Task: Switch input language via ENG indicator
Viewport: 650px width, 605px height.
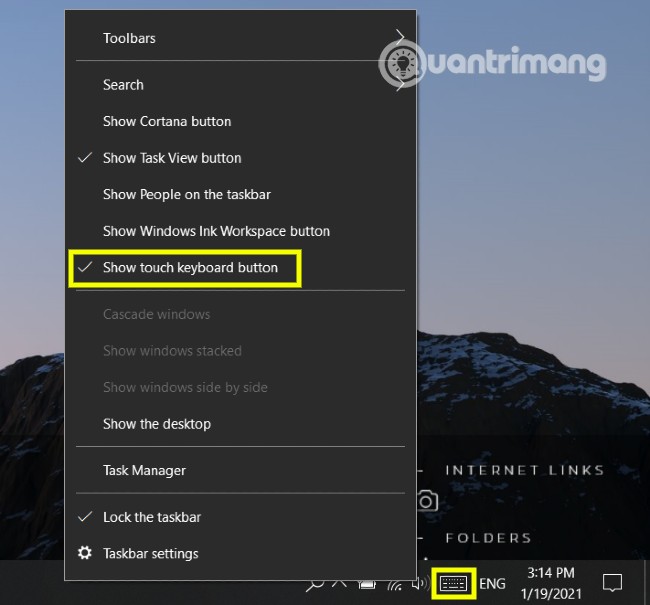Action: [x=492, y=583]
